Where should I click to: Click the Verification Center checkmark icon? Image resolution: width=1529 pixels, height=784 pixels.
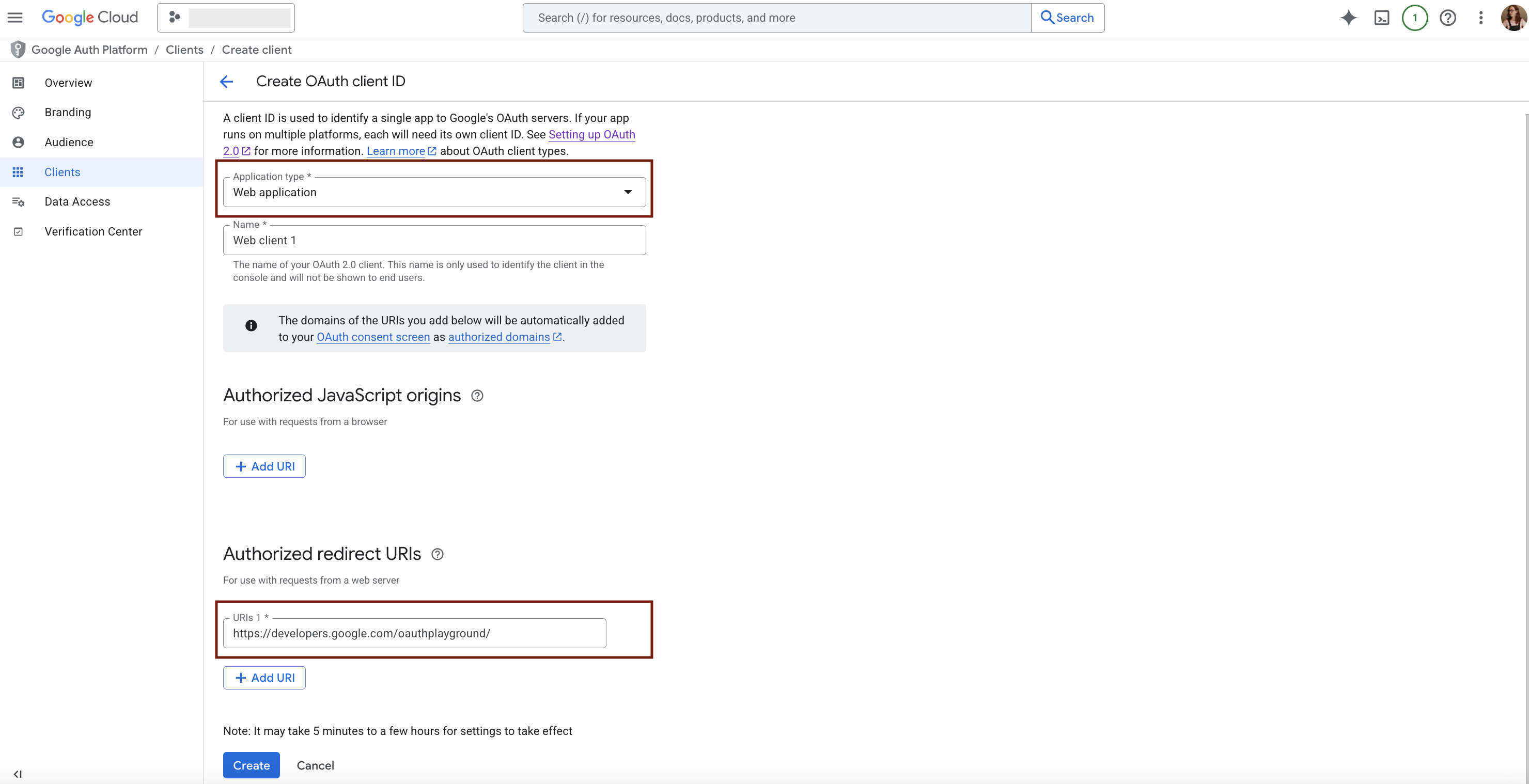[x=19, y=231]
